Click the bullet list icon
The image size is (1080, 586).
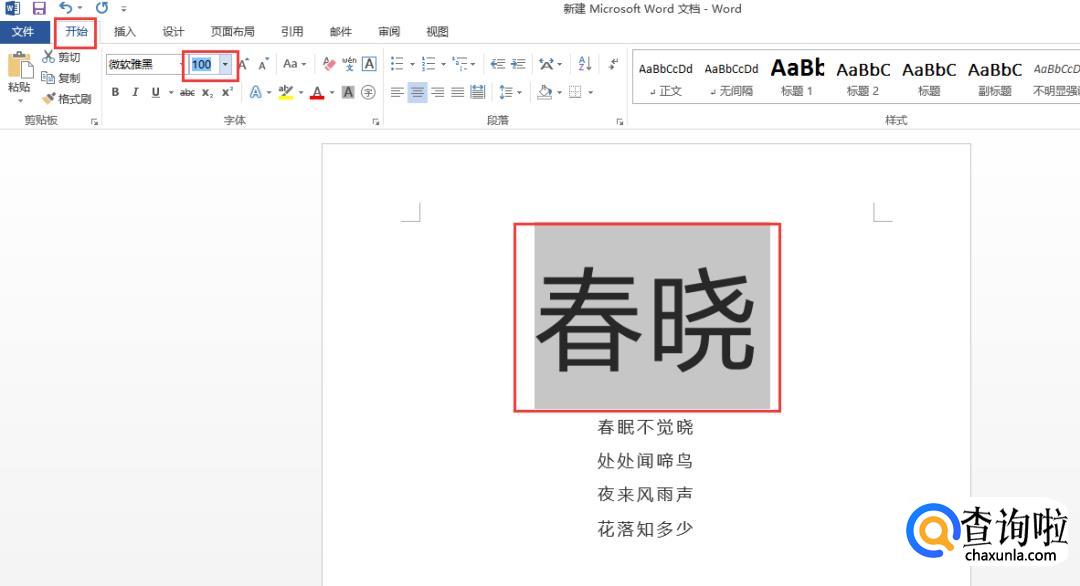397,64
